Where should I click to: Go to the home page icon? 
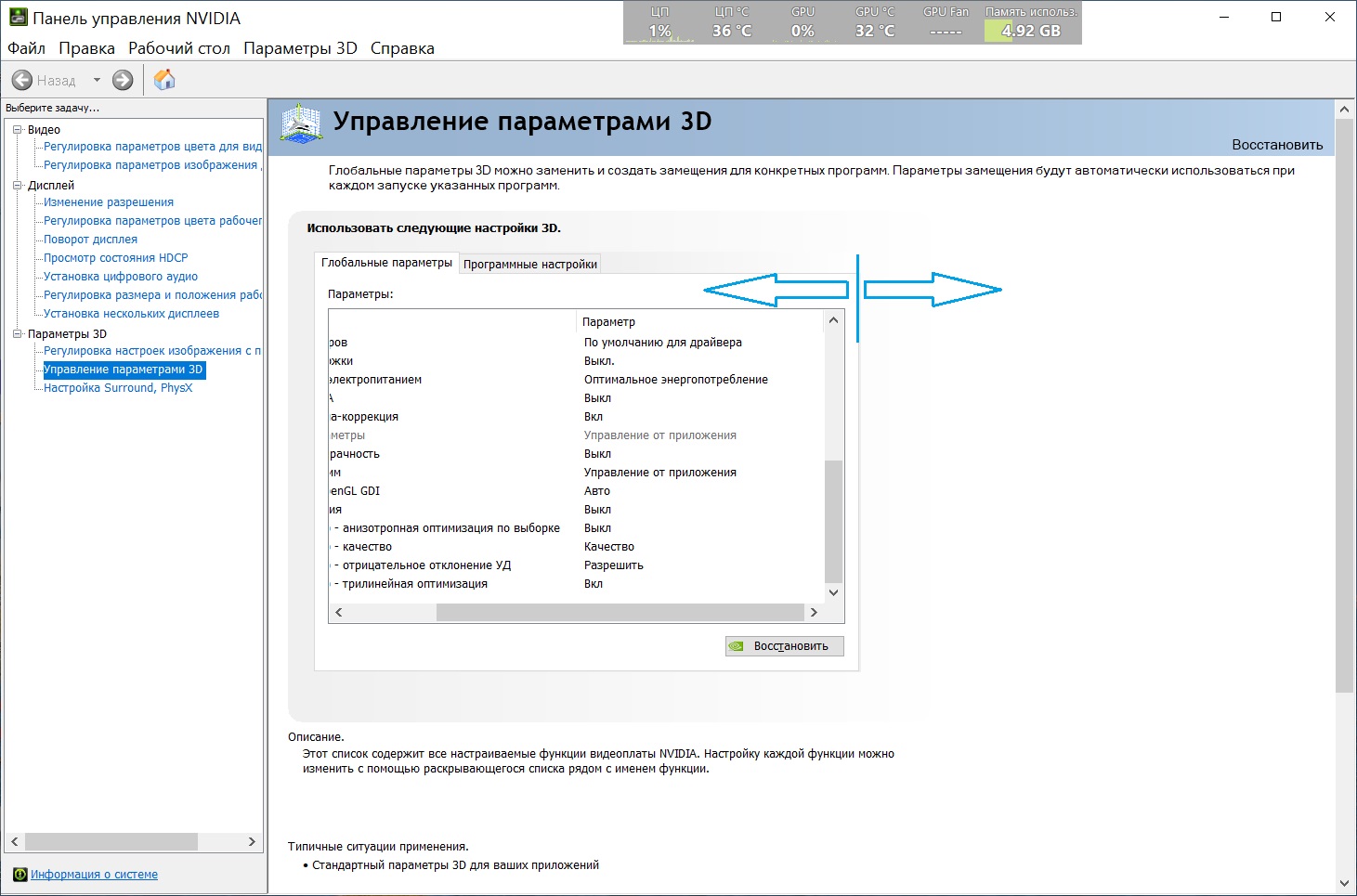tap(164, 80)
